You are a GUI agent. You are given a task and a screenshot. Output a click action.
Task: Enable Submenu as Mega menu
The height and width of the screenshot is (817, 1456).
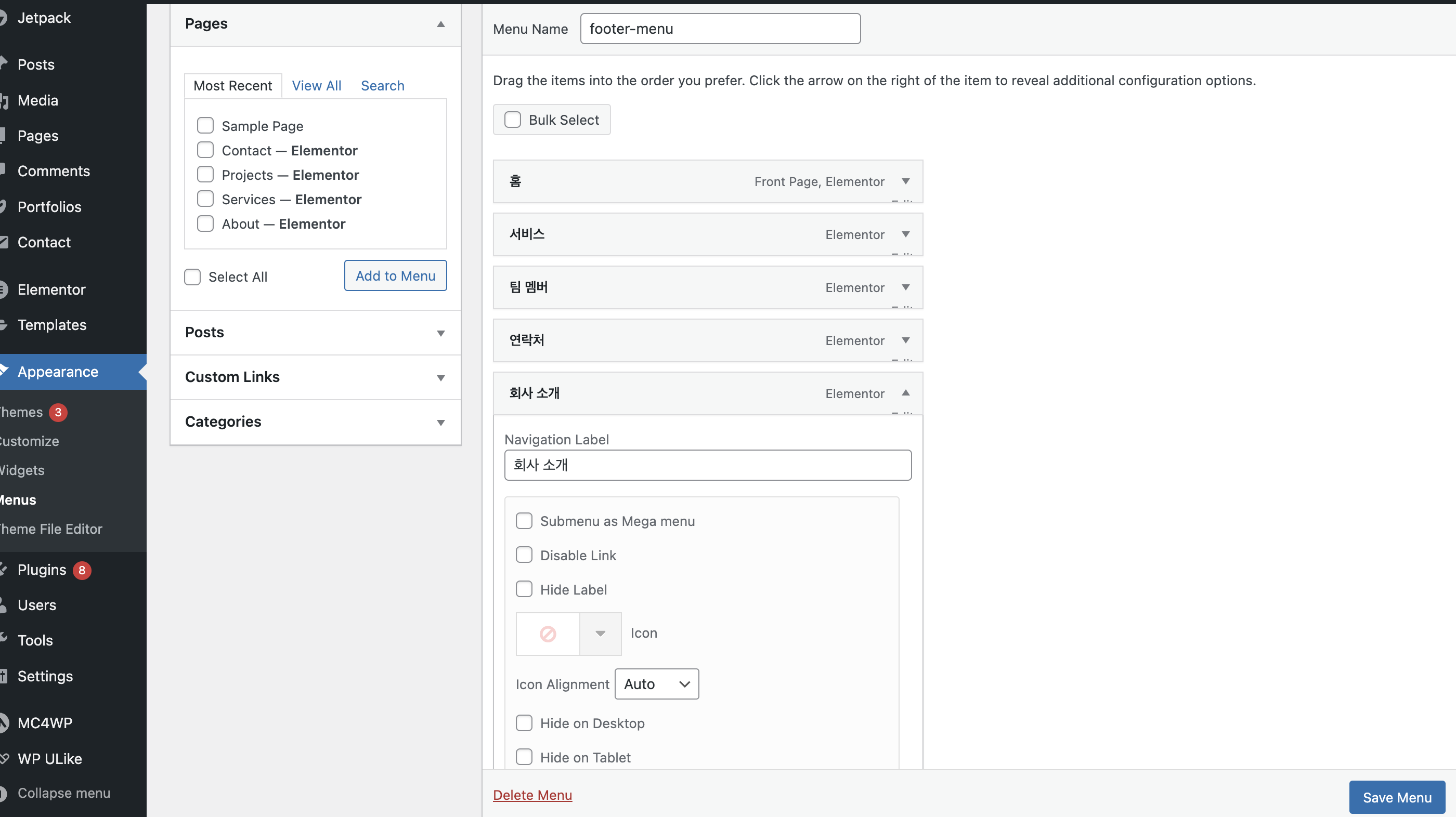524,521
